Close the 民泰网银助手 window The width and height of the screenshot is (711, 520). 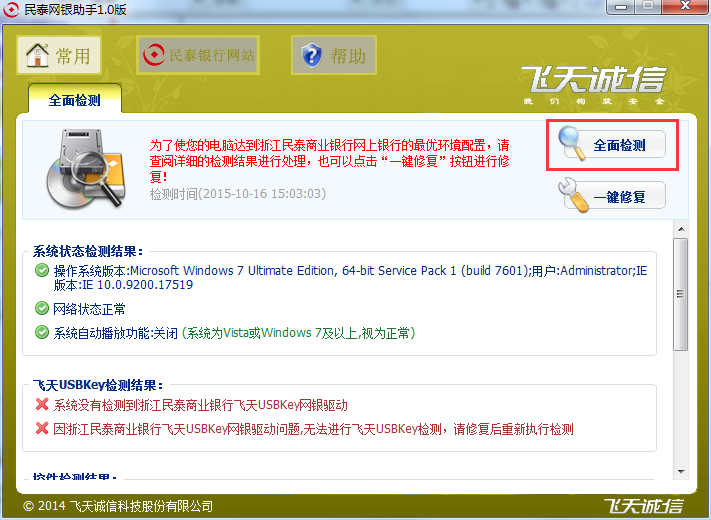[685, 6]
